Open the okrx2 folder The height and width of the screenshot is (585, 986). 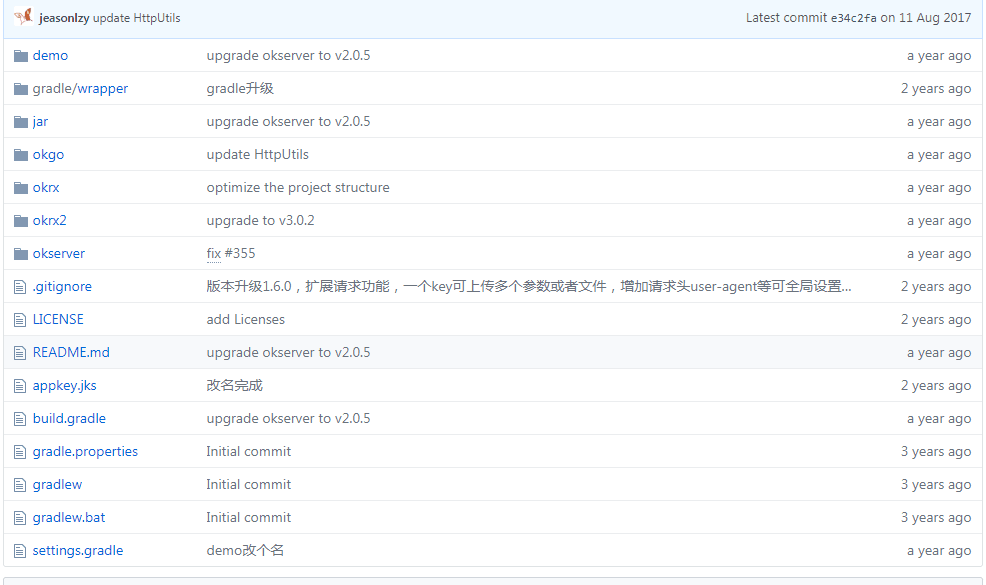click(50, 220)
